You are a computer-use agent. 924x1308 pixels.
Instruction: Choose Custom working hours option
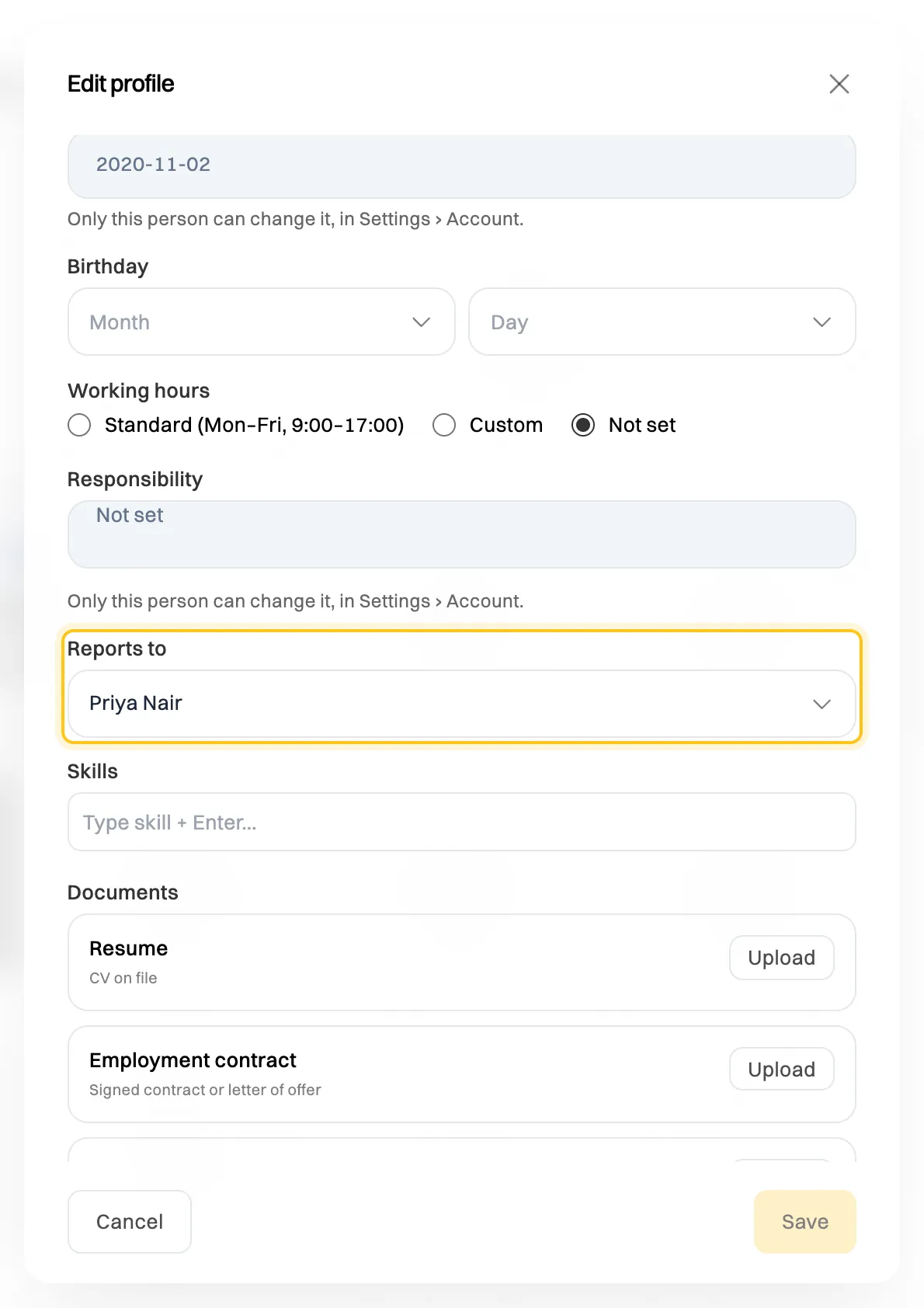(488, 425)
